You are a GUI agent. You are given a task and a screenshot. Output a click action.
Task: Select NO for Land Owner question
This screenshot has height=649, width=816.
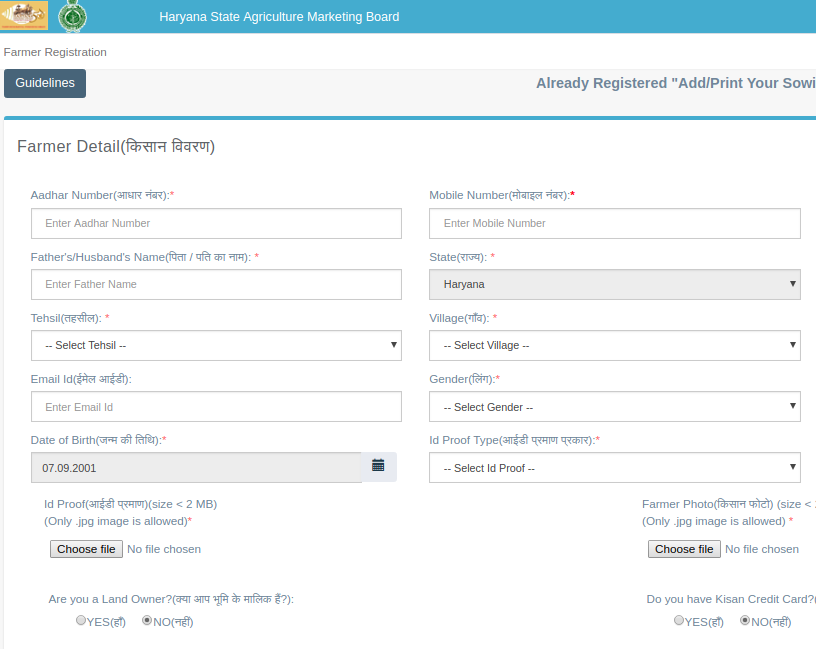147,621
